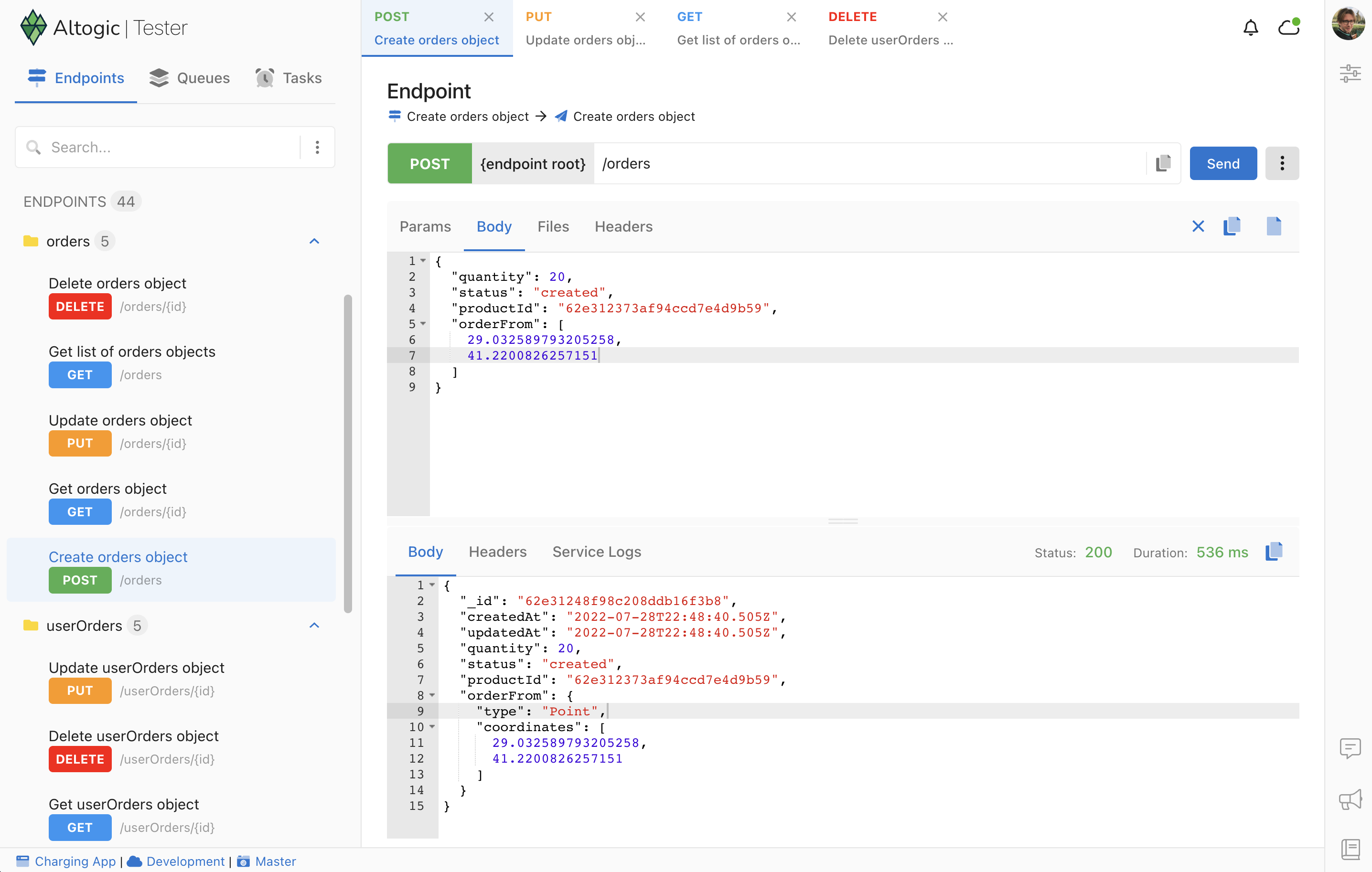The height and width of the screenshot is (872, 1372).
Task: Fold the orderFrom array on line 5
Action: [423, 323]
